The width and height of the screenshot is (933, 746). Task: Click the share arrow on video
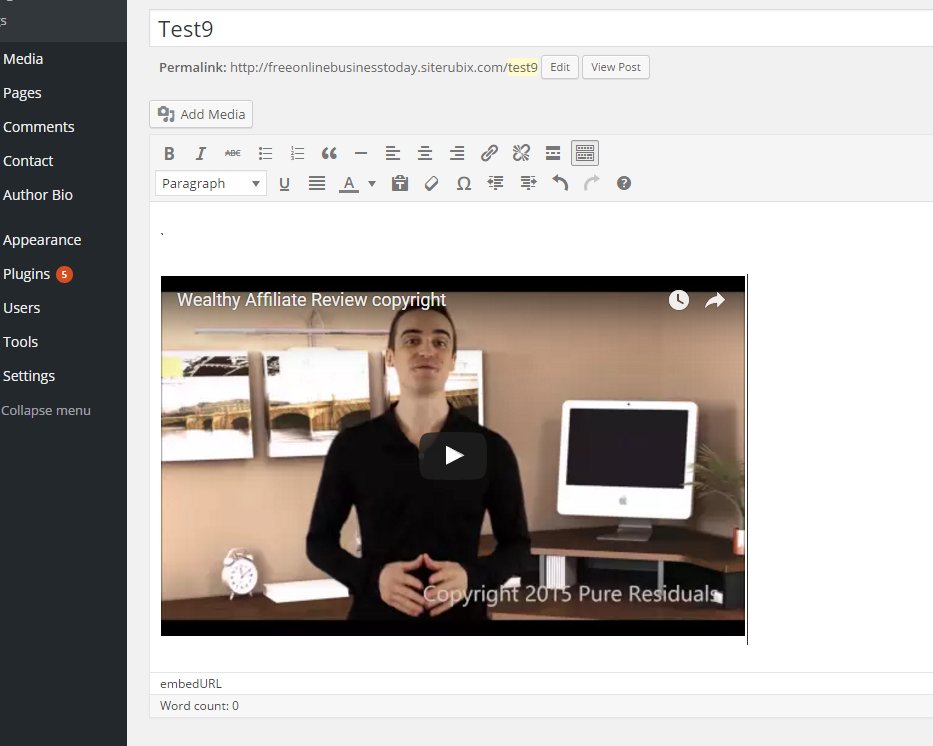click(715, 300)
